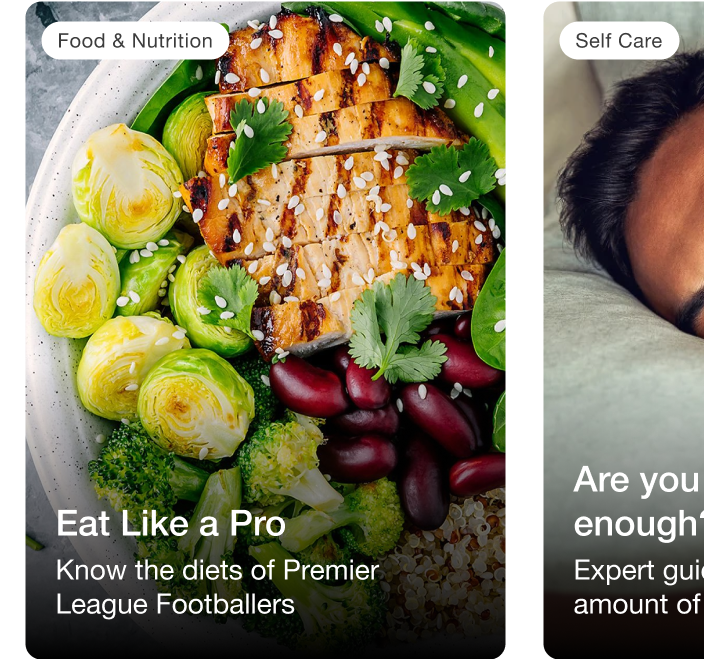The height and width of the screenshot is (659, 704).
Task: Click the word 'Pro' in the food headline
Action: click(x=258, y=523)
